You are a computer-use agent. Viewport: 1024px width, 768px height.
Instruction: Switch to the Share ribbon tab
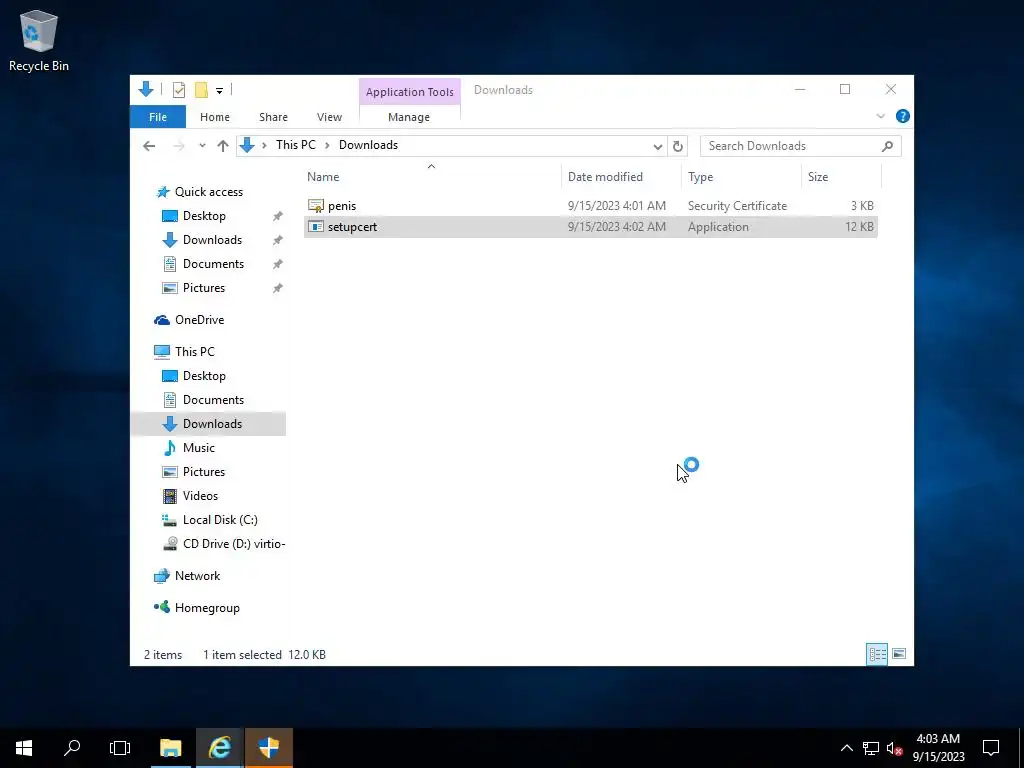273,117
